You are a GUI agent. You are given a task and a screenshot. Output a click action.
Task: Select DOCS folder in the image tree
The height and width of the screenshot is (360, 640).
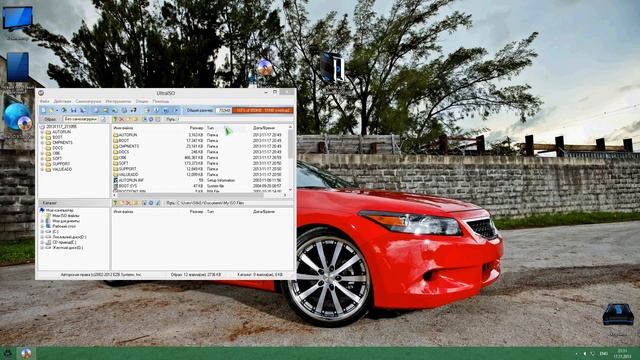coord(58,148)
